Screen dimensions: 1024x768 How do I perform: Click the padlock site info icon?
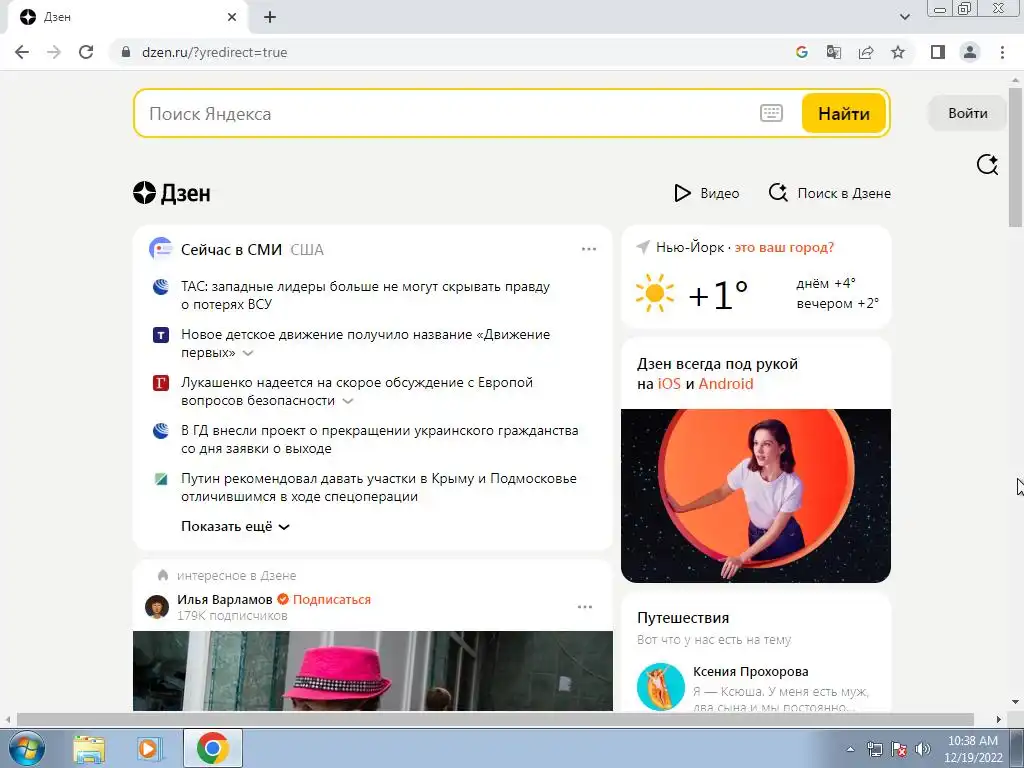coord(126,52)
